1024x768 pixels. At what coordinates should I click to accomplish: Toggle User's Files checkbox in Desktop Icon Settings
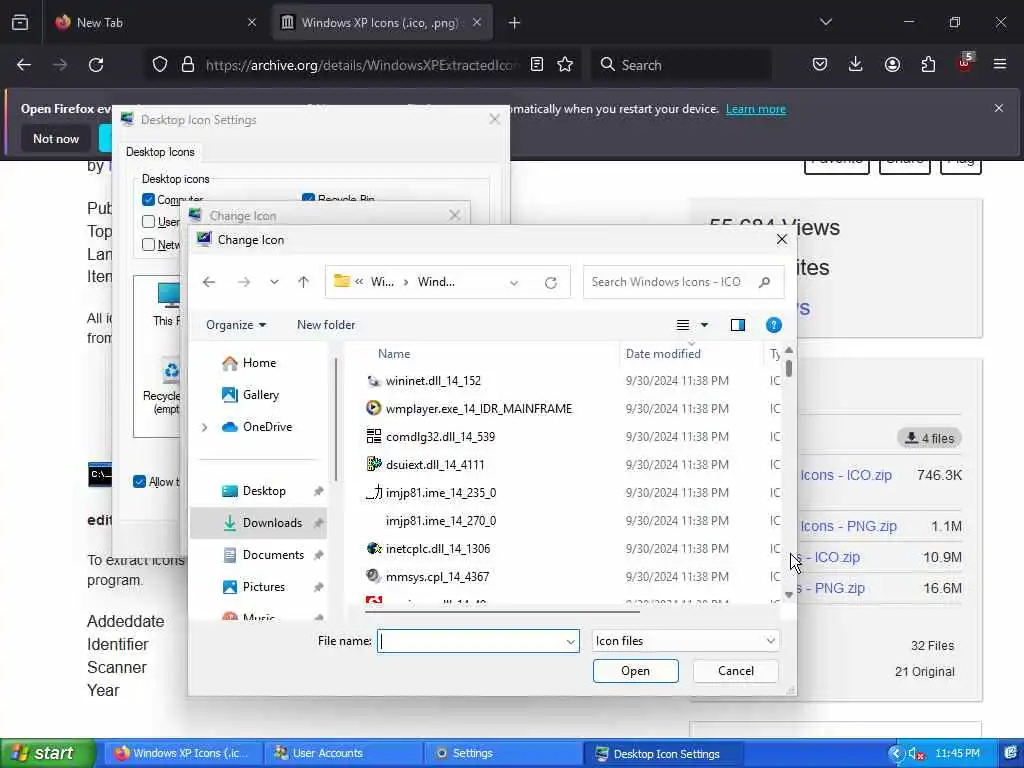click(x=148, y=222)
